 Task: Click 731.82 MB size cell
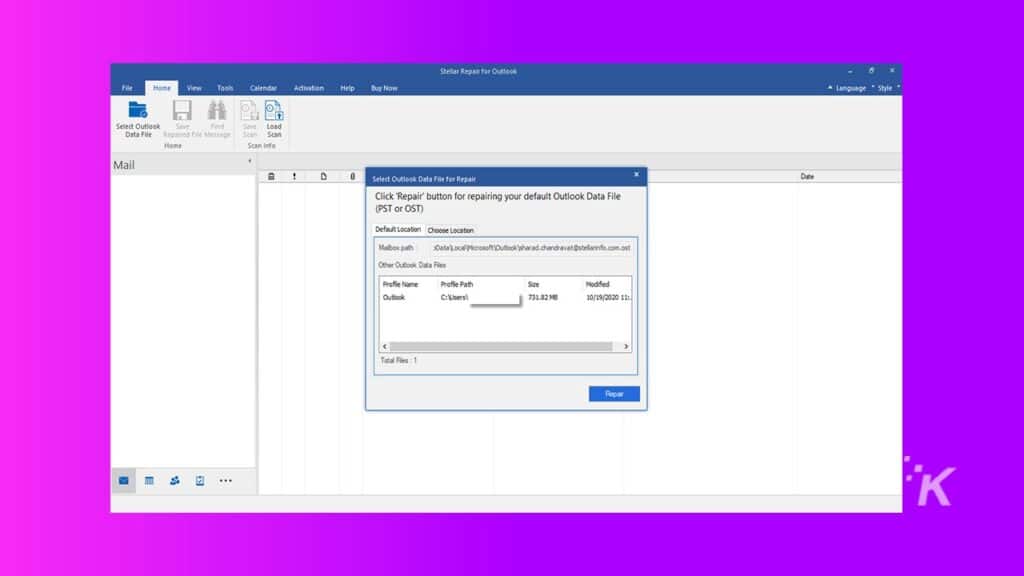543,298
